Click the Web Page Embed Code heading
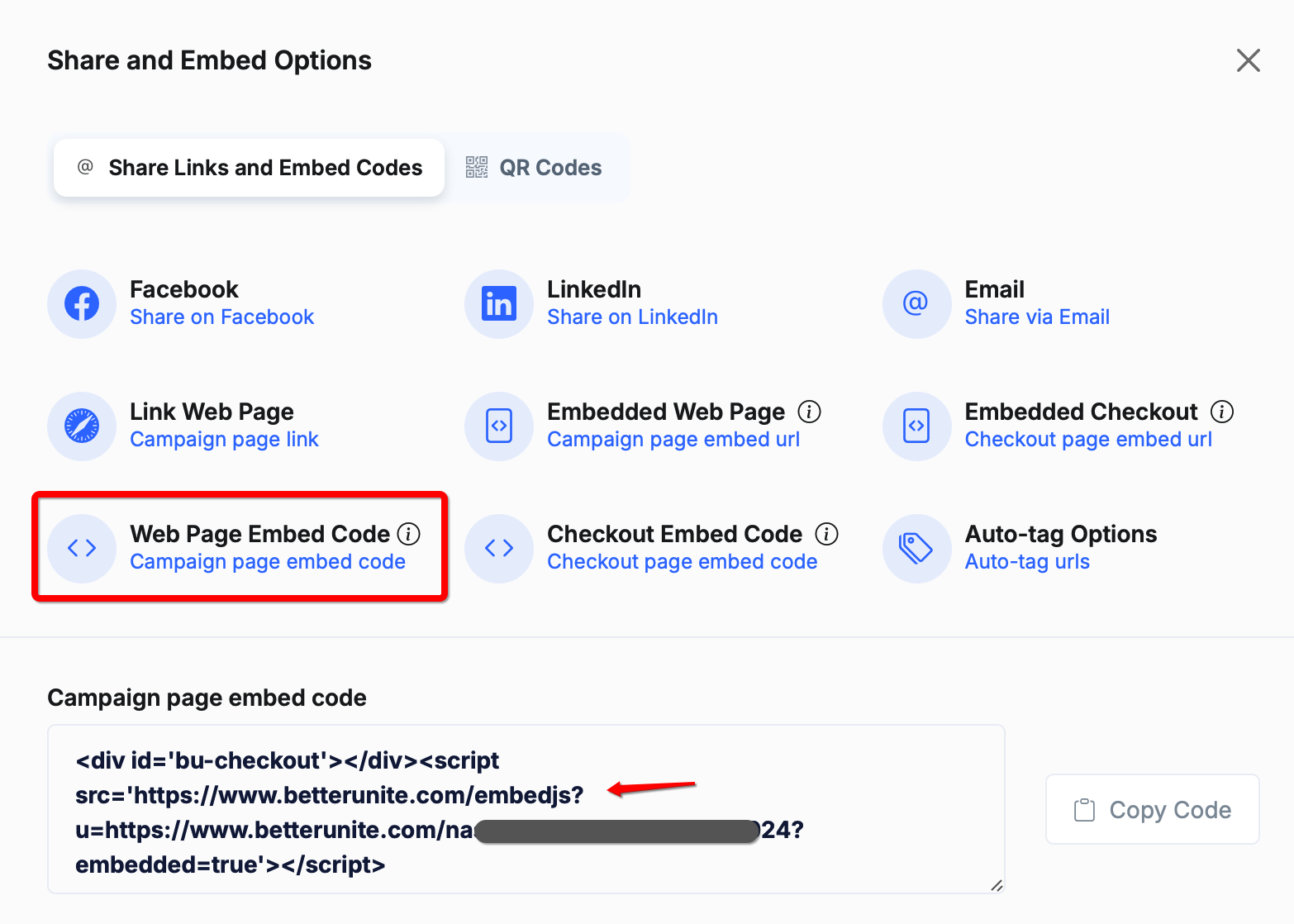 (259, 534)
